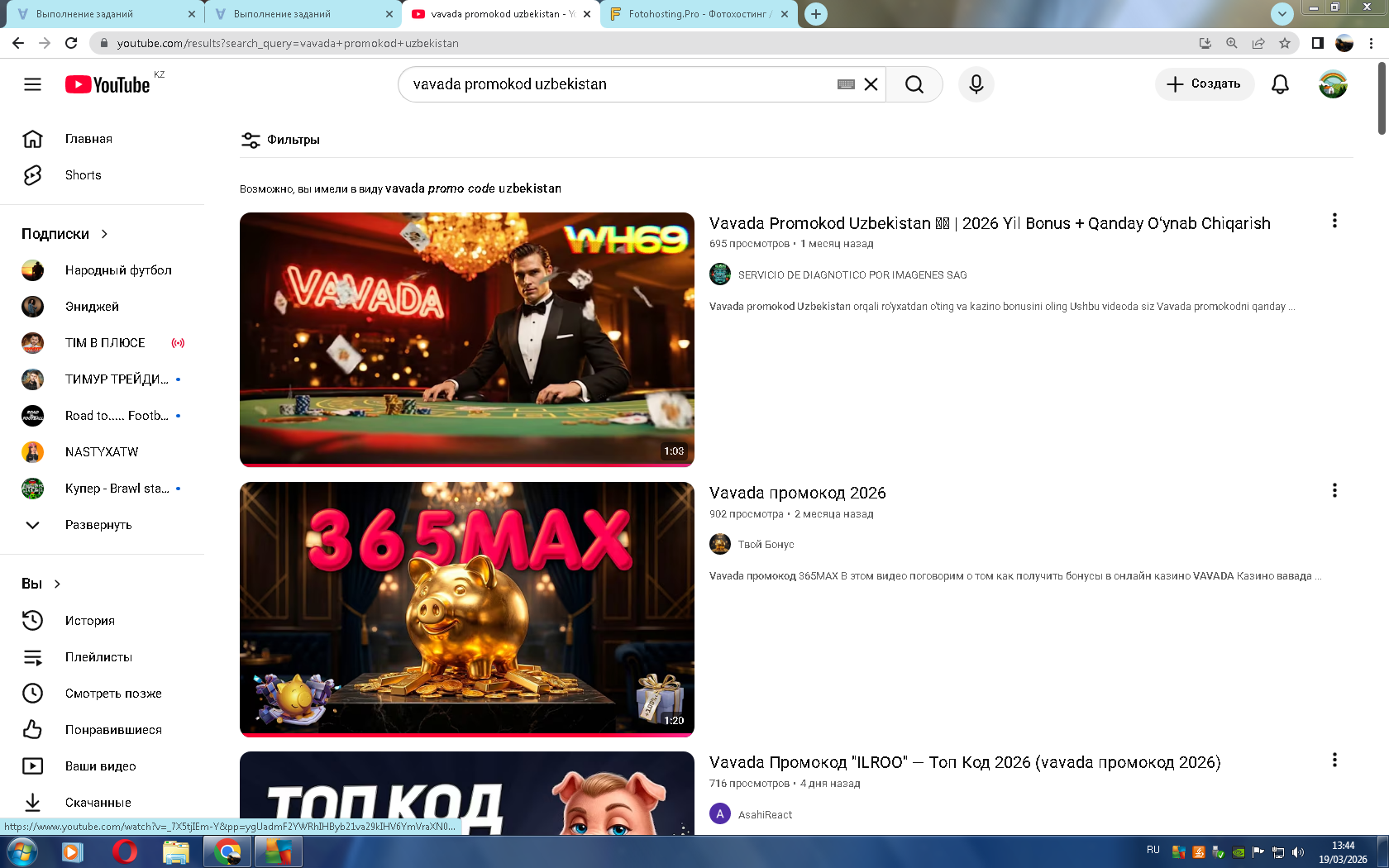Run search with the magnifier button
Viewport: 1389px width, 868px height.
click(914, 84)
